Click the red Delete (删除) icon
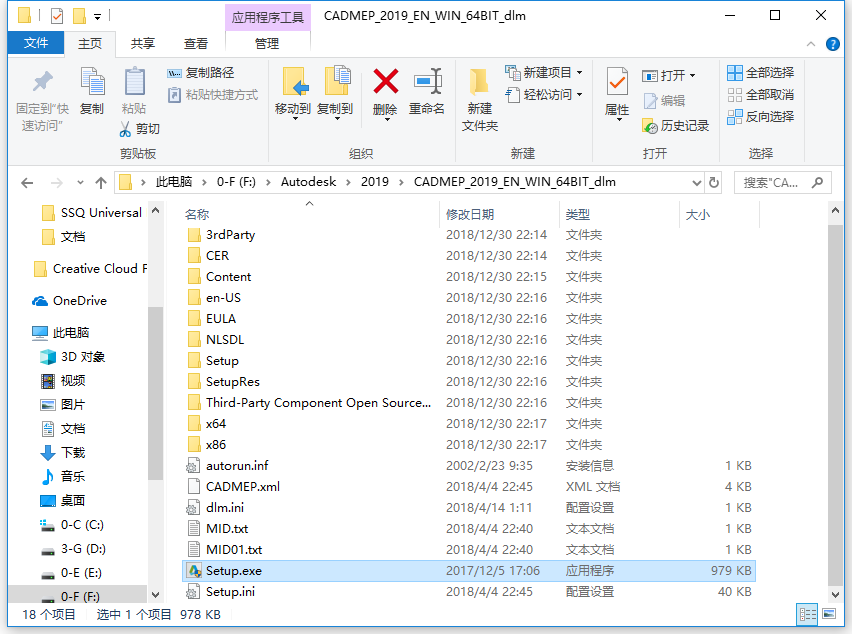This screenshot has width=852, height=634. coord(385,81)
